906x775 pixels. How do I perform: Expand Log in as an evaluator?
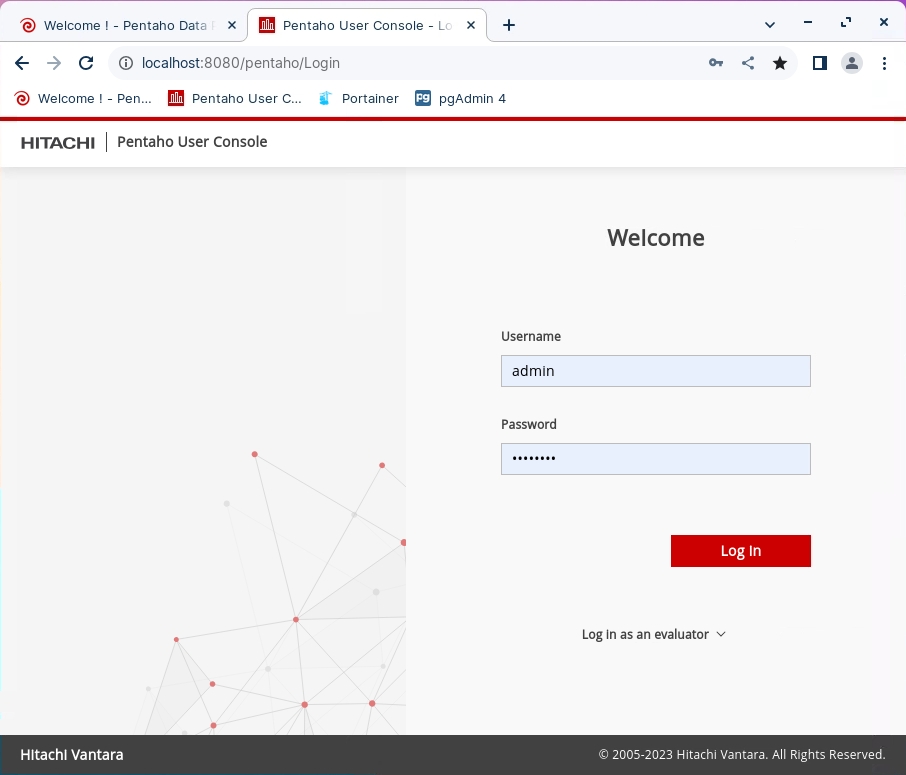coord(653,635)
